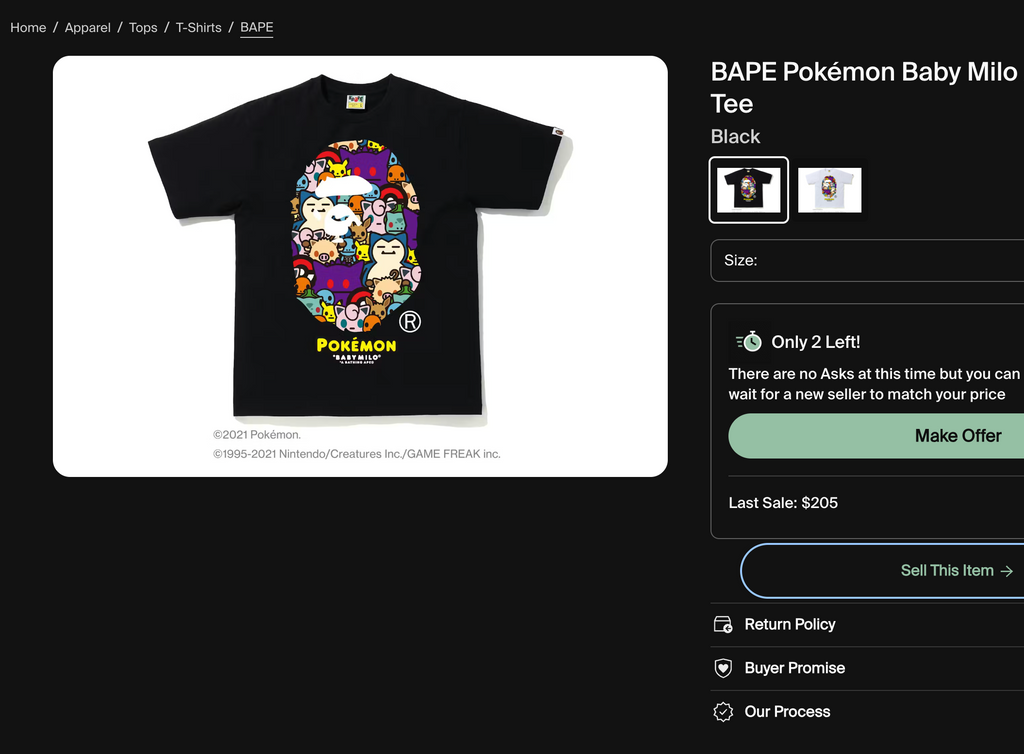Click the Sell This Item button
This screenshot has width=1024, height=754.
coord(946,571)
